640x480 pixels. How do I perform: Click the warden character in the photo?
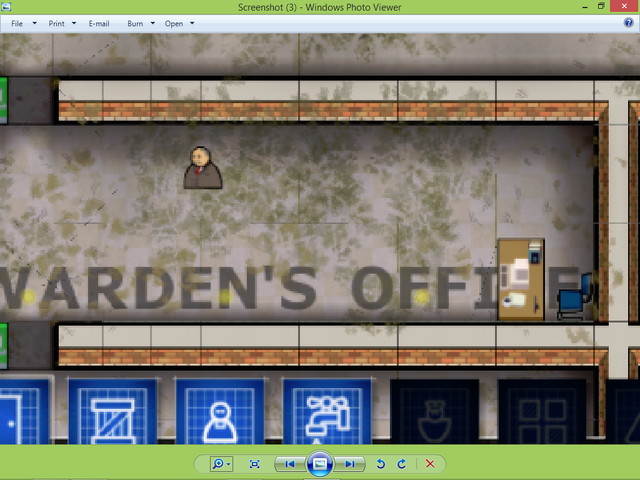[203, 168]
